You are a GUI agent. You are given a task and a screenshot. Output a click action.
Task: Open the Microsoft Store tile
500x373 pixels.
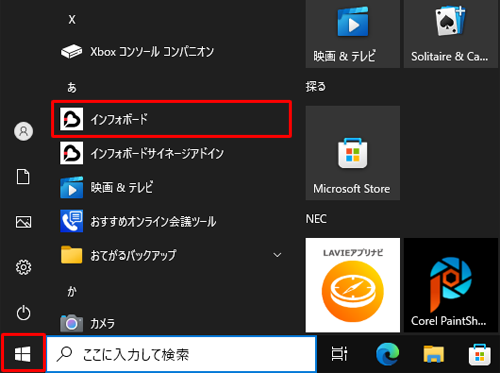click(353, 153)
